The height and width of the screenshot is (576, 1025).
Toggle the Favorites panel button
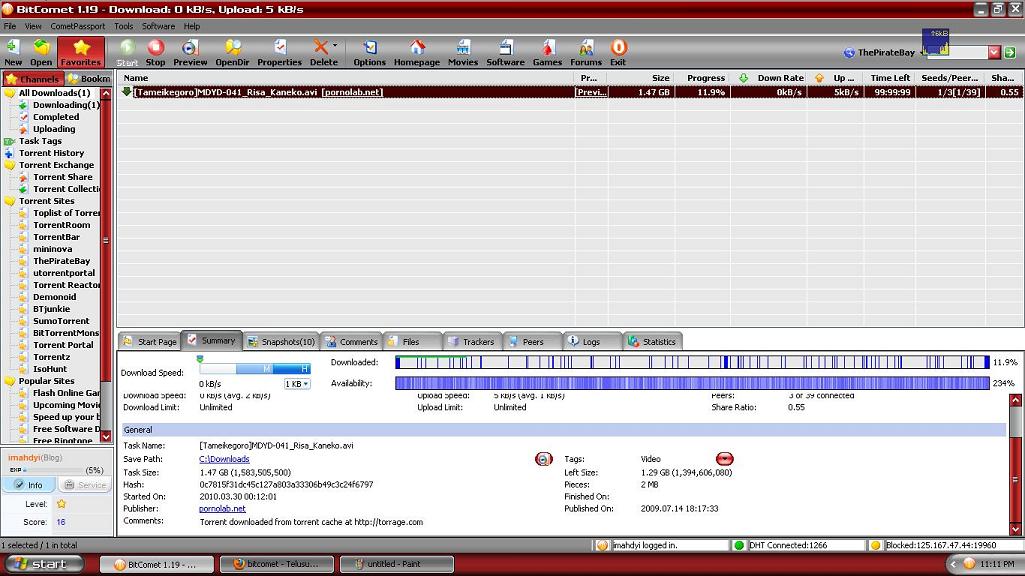(81, 52)
